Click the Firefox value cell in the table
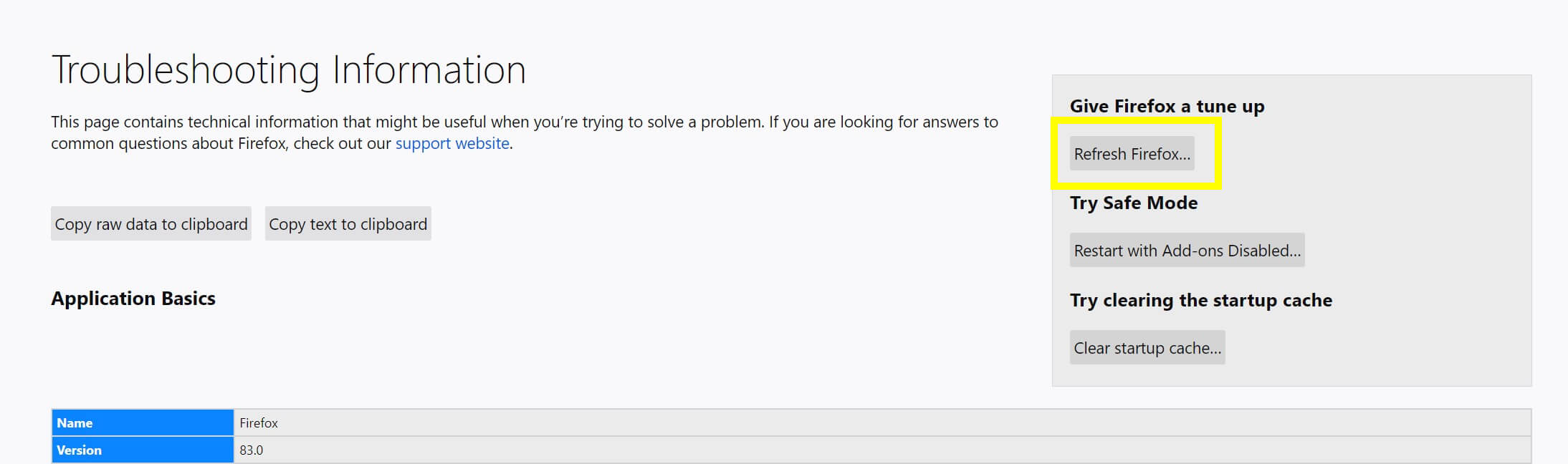 tap(258, 422)
